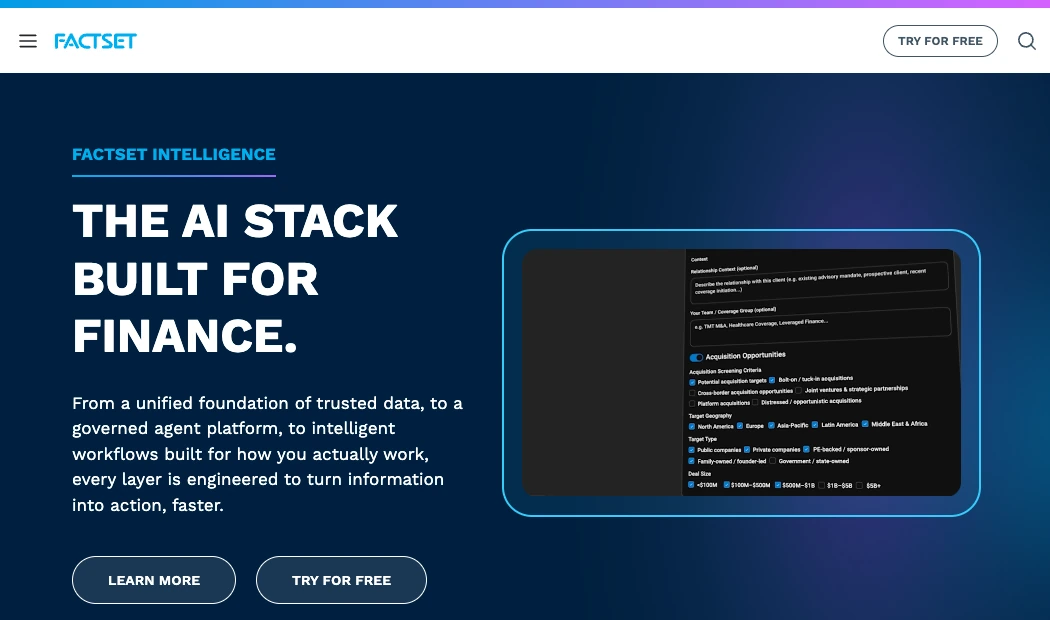Open the hamburger navigation menu

point(27,41)
